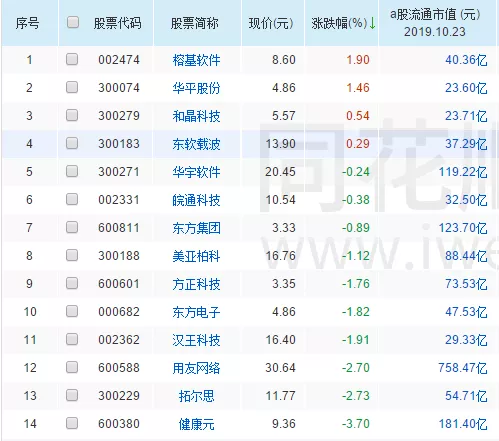Open stock link 东方电子
This screenshot has width=499, height=441.
[196, 312]
